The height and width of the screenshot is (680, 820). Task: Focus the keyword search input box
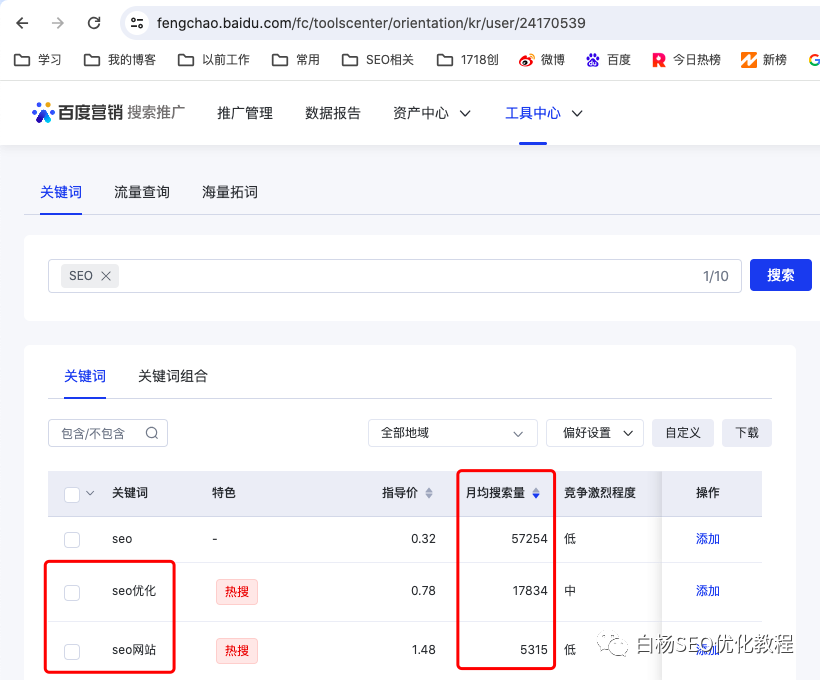click(395, 276)
